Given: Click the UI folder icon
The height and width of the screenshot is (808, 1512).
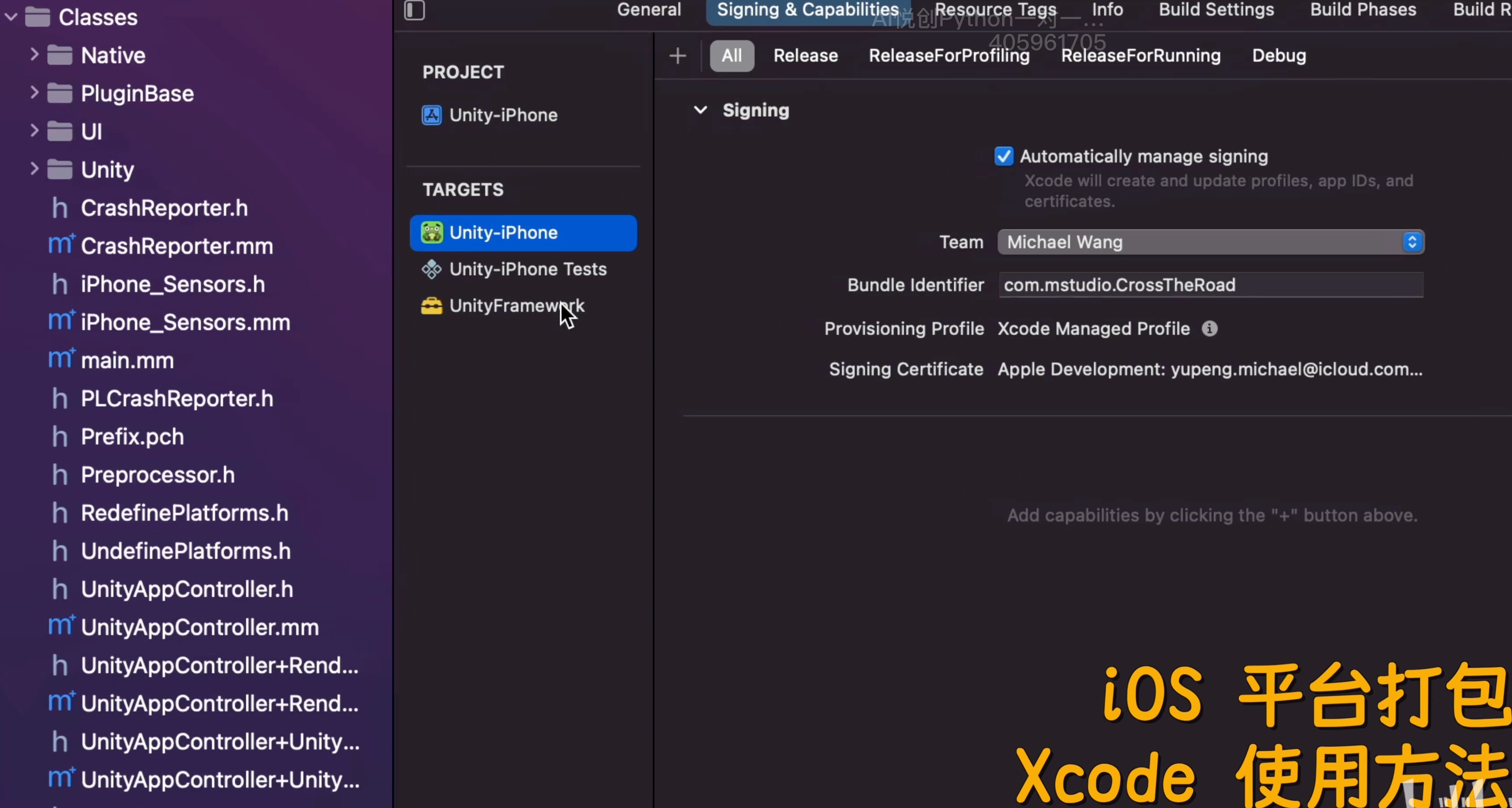Looking at the screenshot, I should point(60,131).
